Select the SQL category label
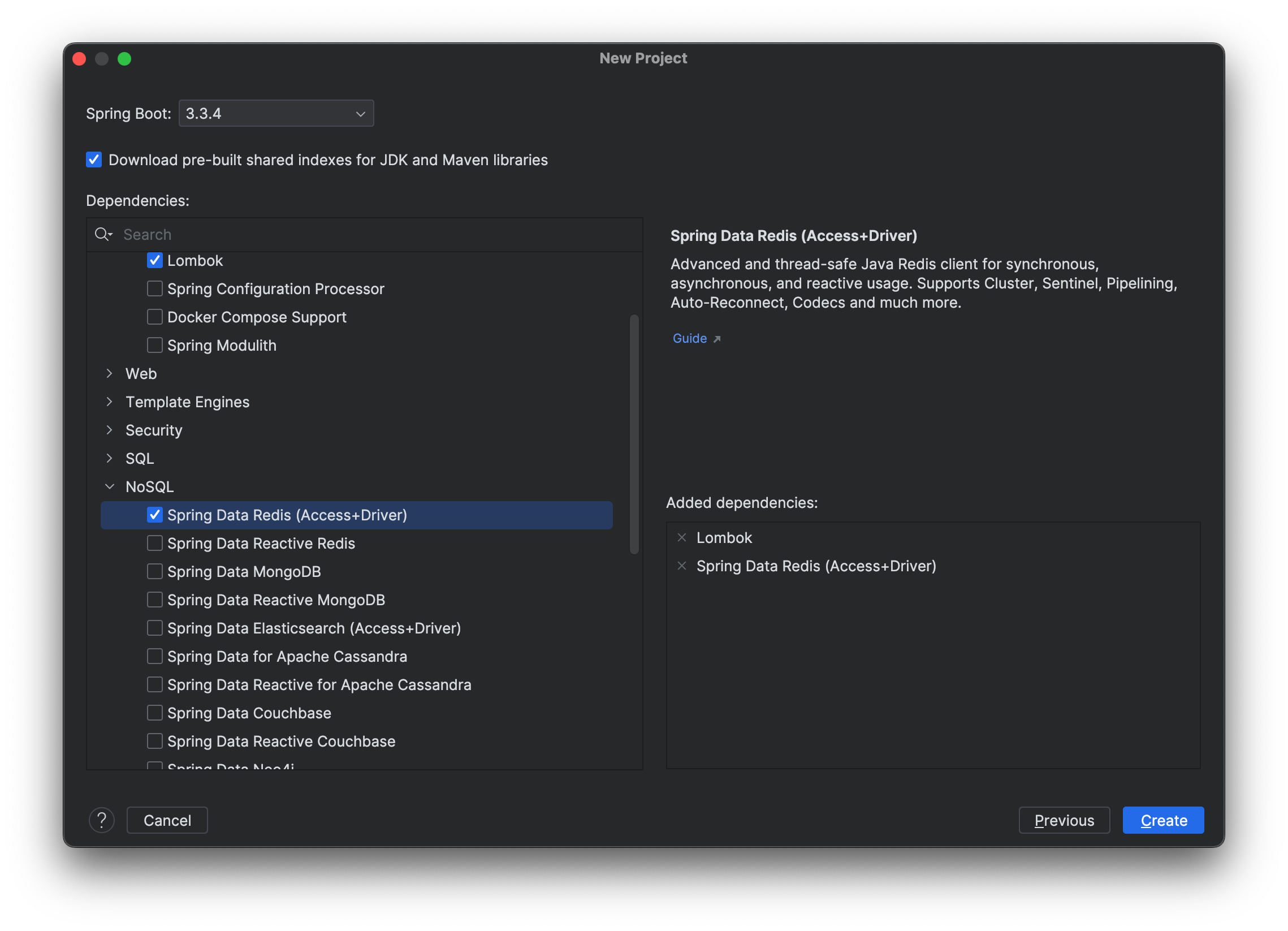This screenshot has width=1288, height=931. [140, 458]
